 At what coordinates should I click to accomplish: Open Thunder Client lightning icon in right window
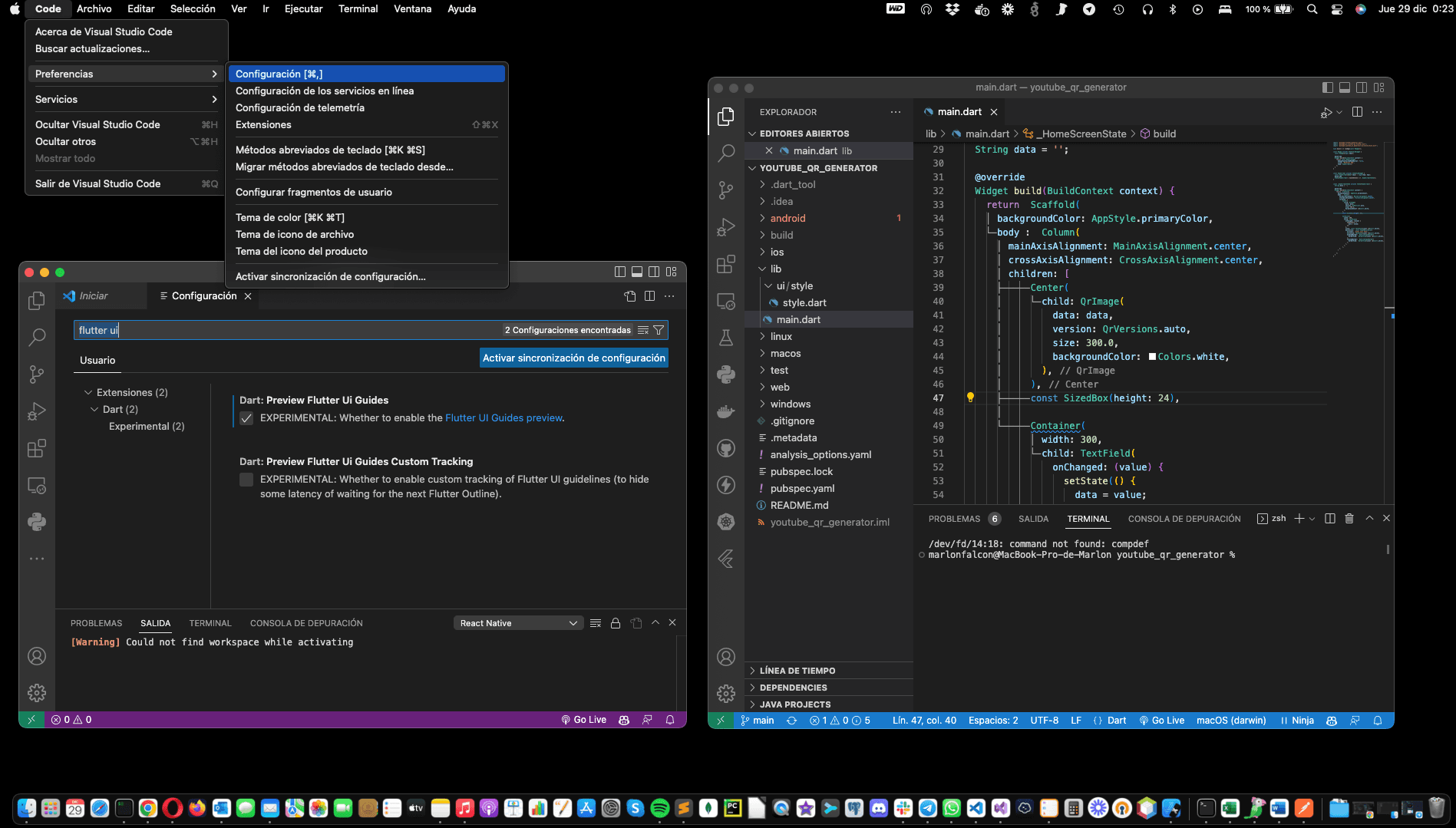725,485
